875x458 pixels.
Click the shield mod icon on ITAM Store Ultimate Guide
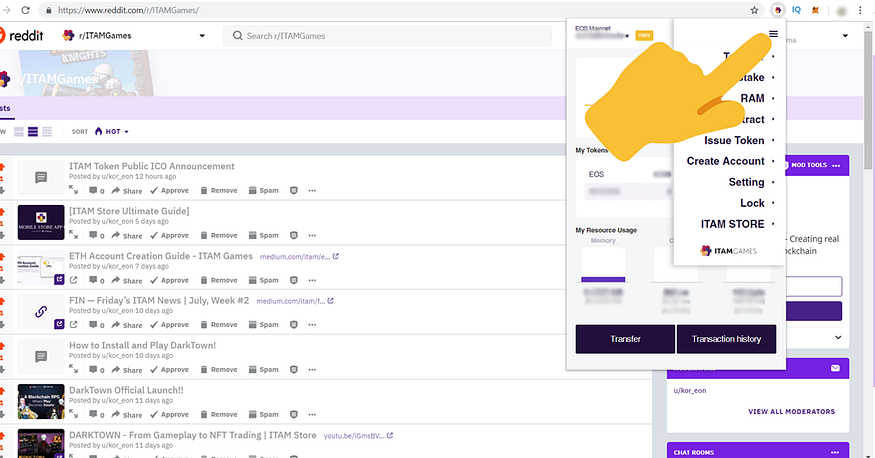click(x=294, y=235)
